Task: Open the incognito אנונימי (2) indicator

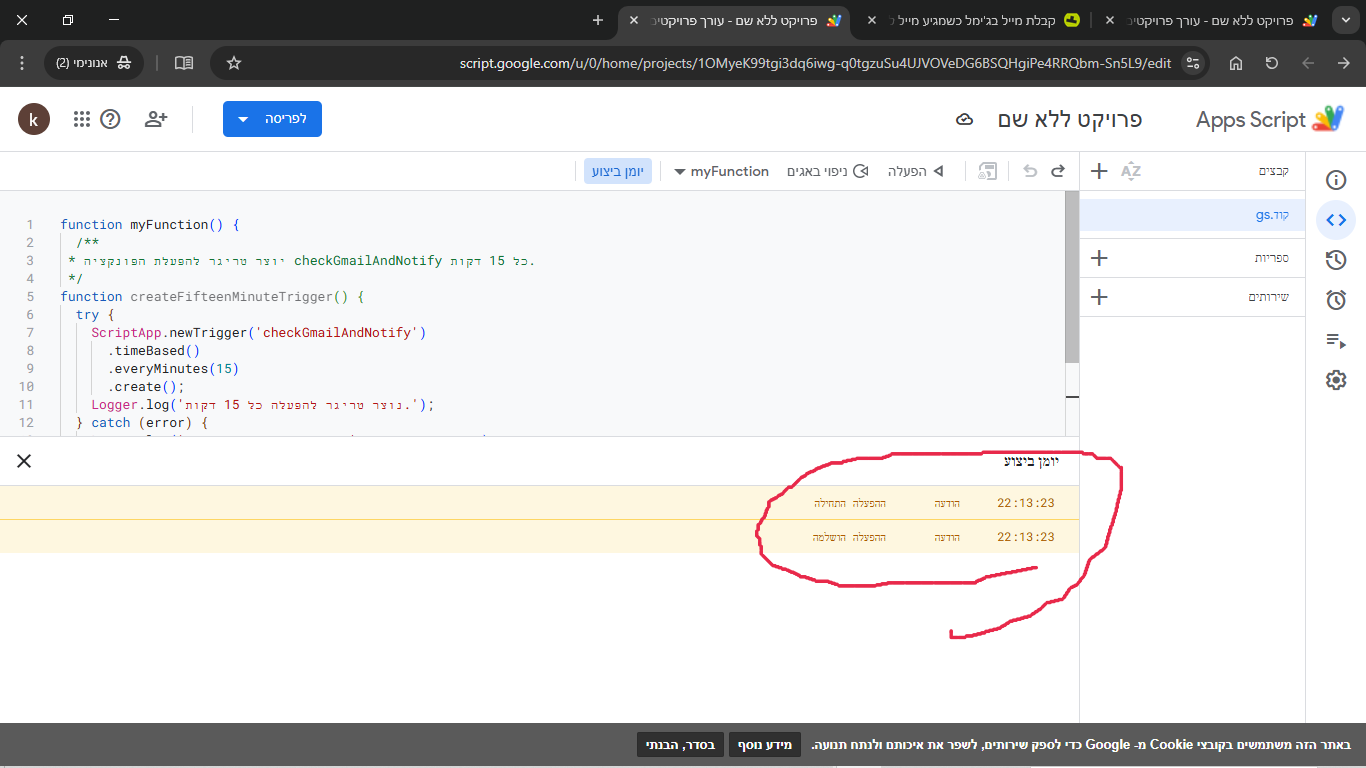Action: 96,63
